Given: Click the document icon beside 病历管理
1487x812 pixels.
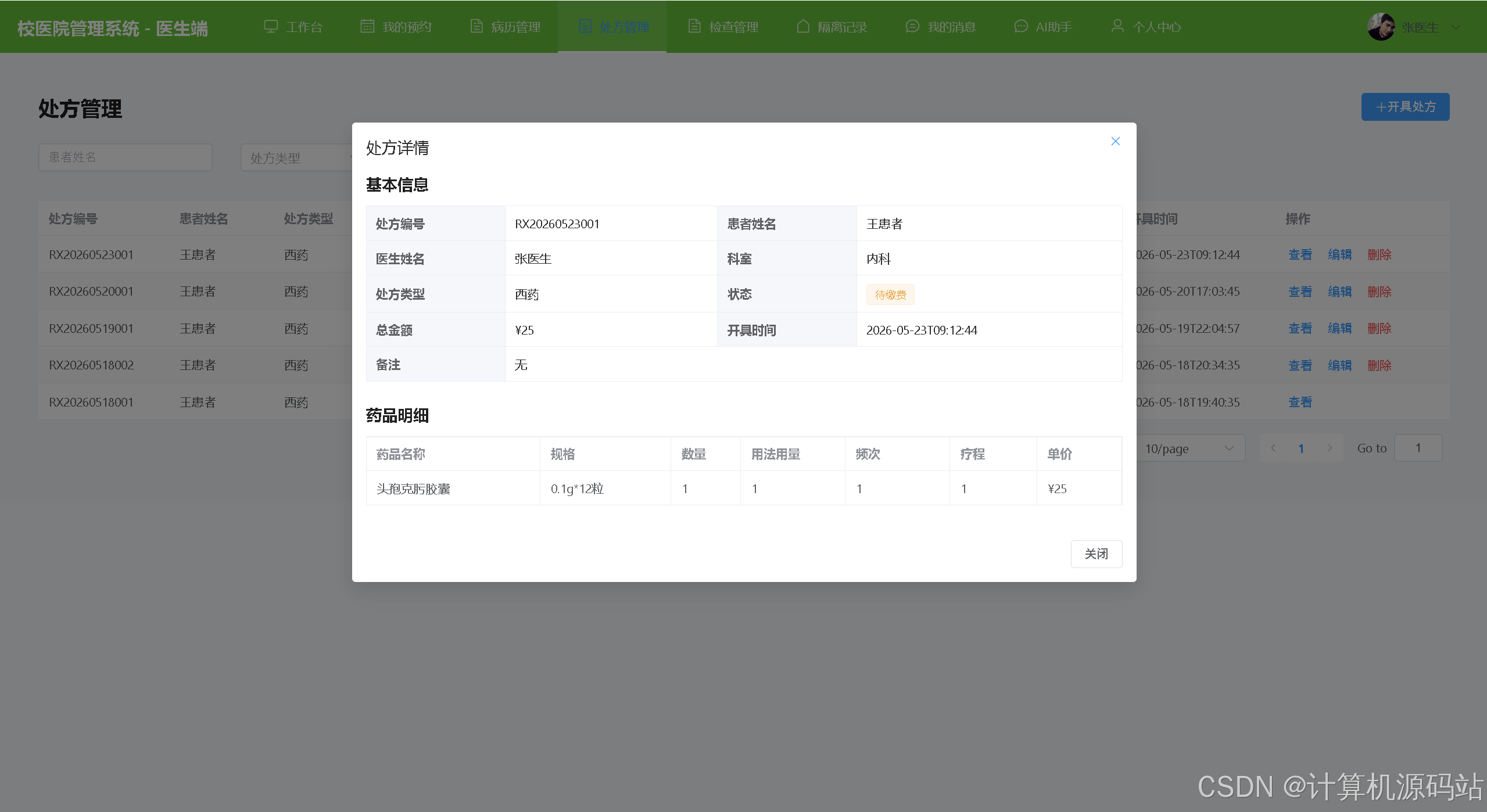Looking at the screenshot, I should 476,26.
